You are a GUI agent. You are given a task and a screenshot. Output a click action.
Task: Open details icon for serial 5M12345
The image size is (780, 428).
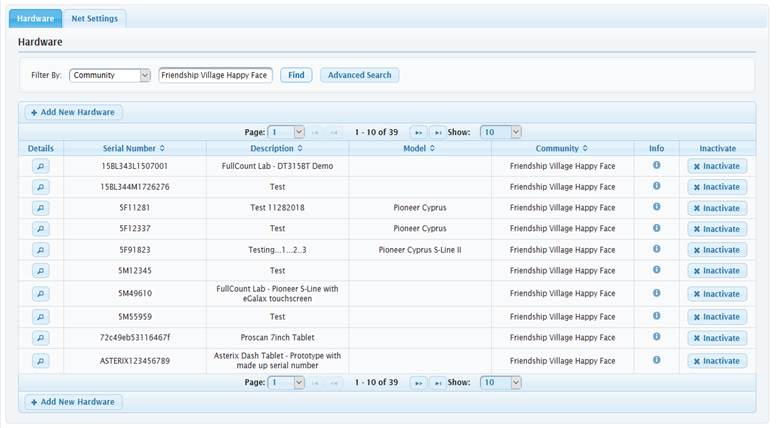pos(41,271)
